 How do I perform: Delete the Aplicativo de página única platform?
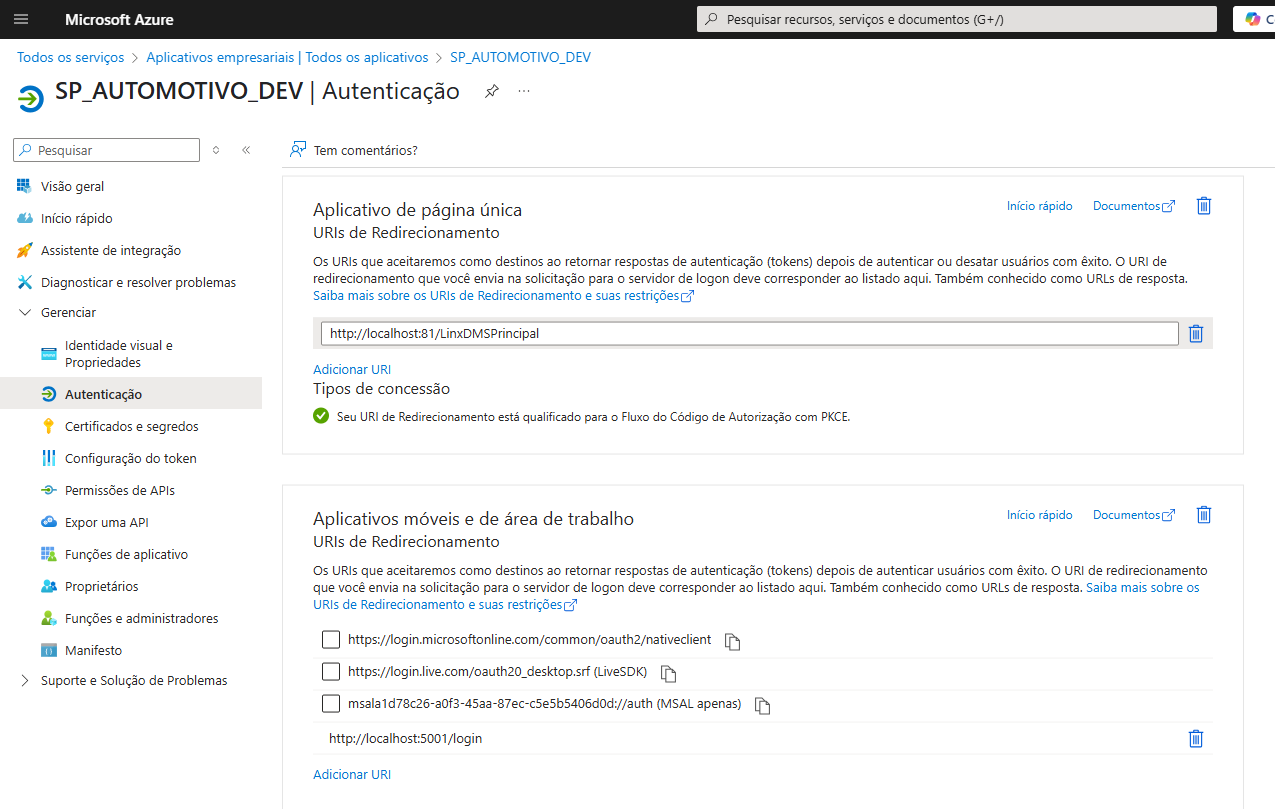(x=1204, y=206)
